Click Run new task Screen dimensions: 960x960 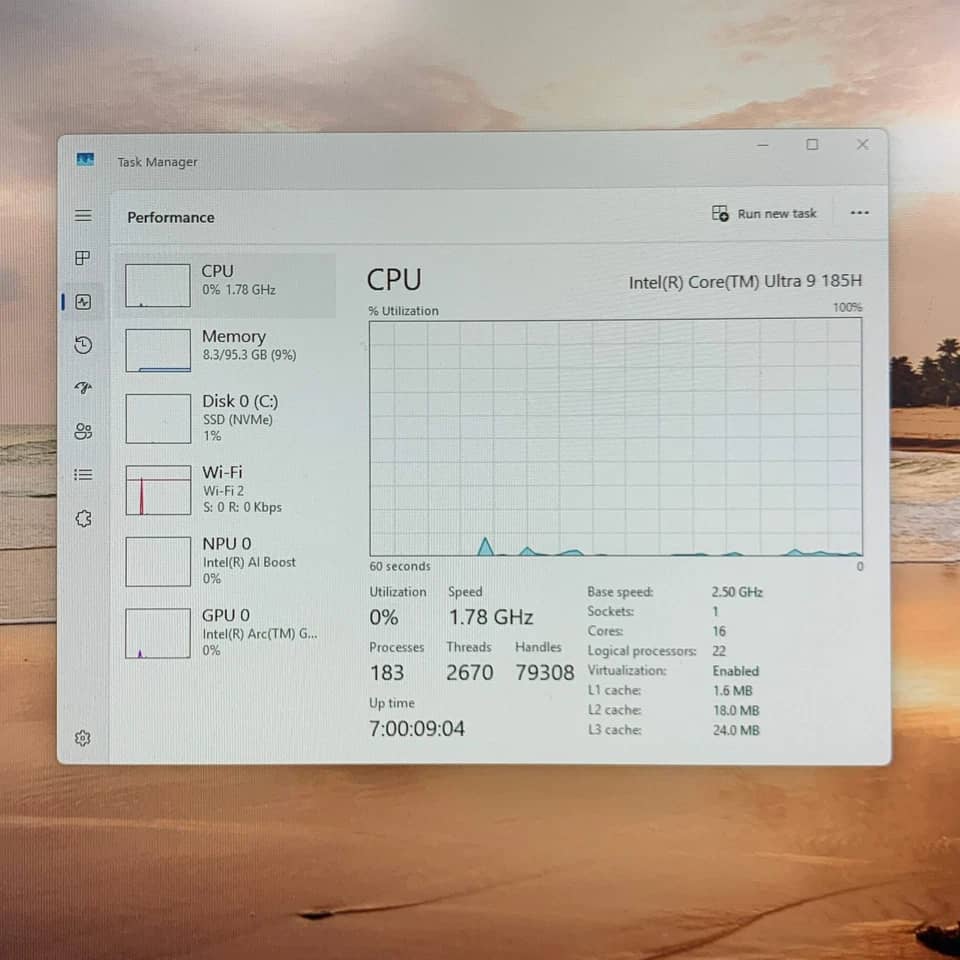point(764,213)
